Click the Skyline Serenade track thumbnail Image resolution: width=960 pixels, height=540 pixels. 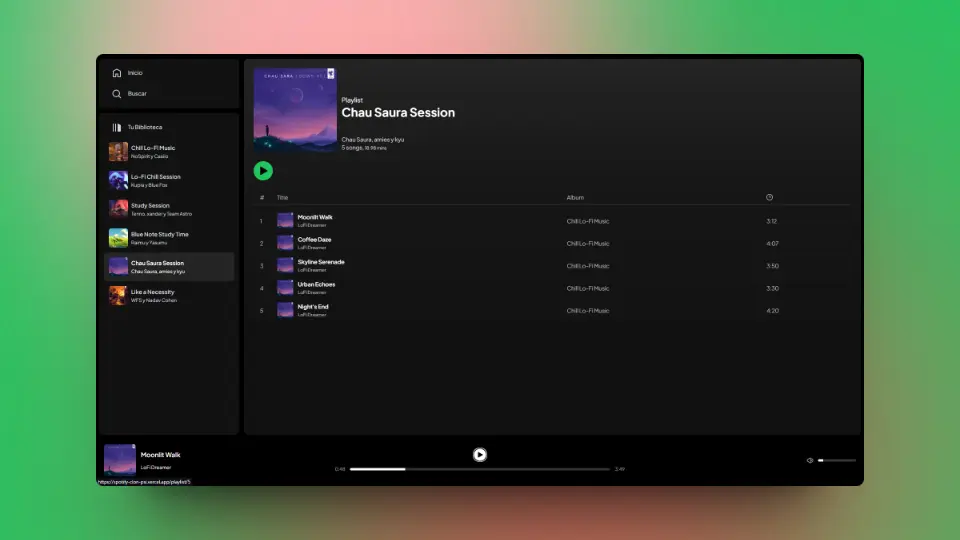285,266
